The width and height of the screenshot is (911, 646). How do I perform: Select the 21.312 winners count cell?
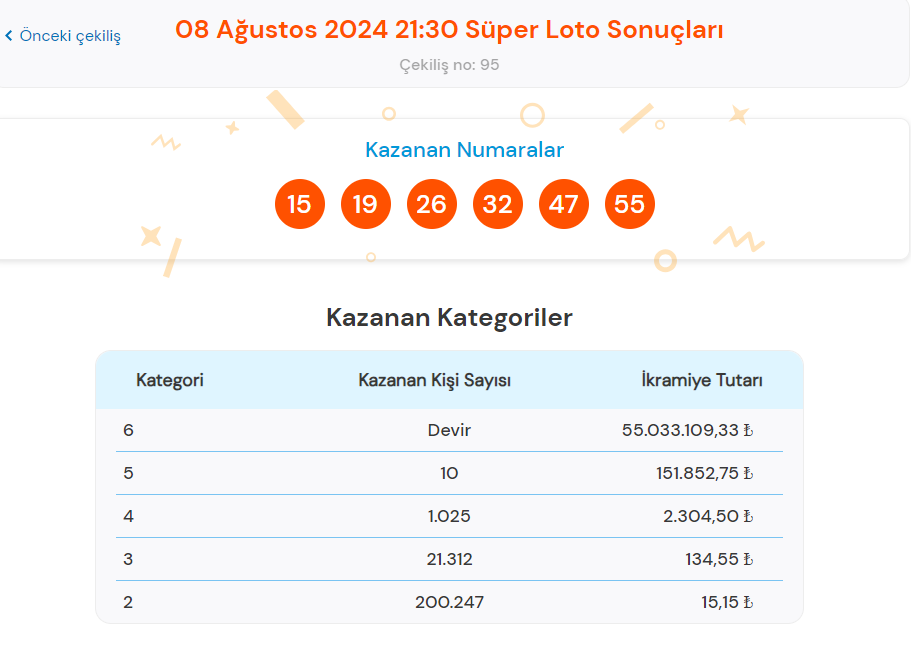tap(449, 559)
